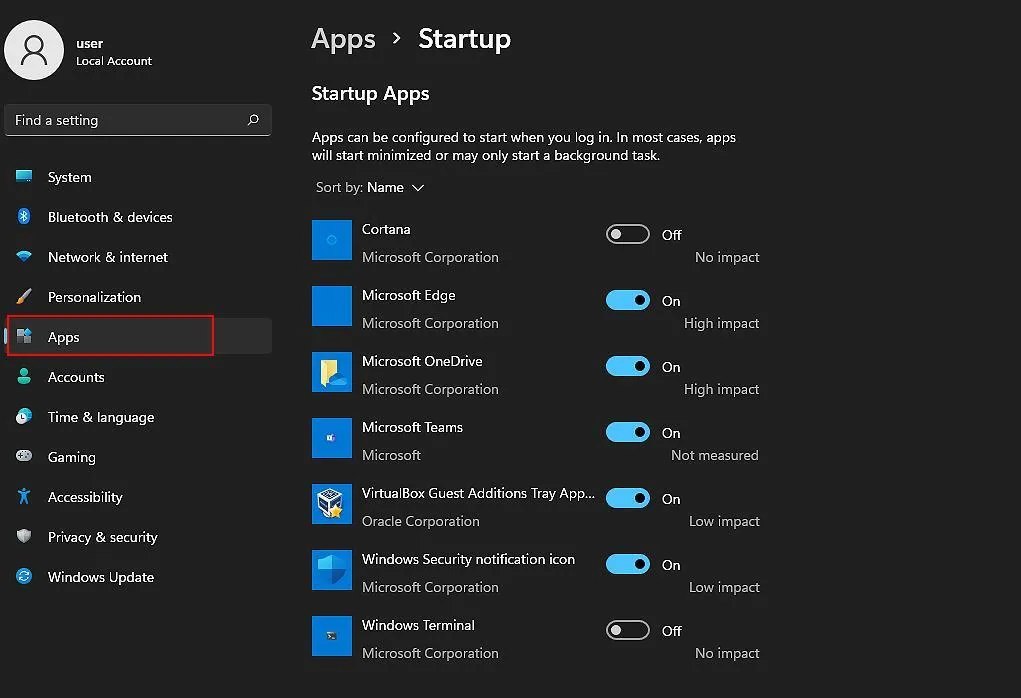Click the Privacy shield icon

coord(24,536)
